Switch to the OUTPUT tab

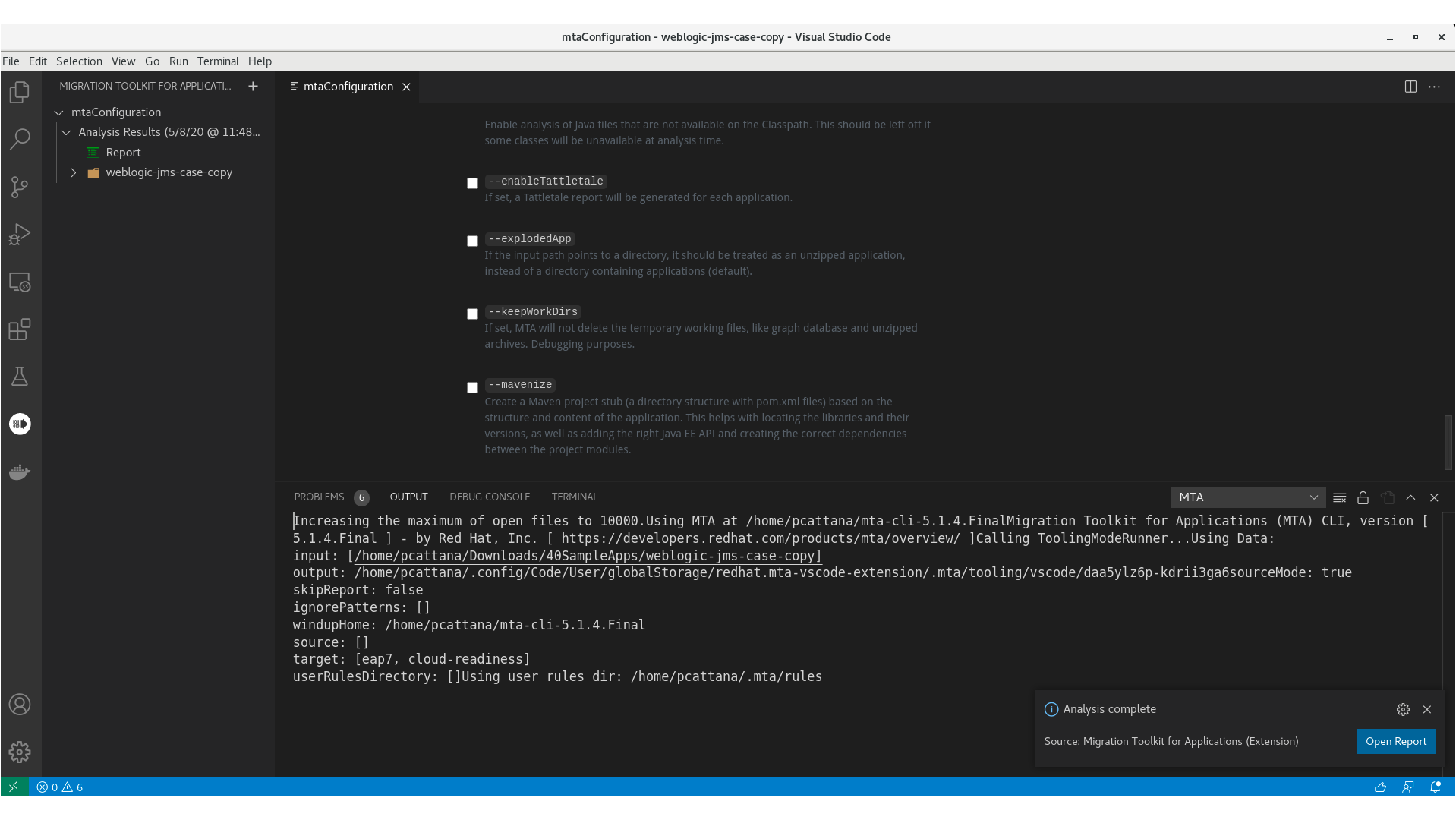(409, 497)
